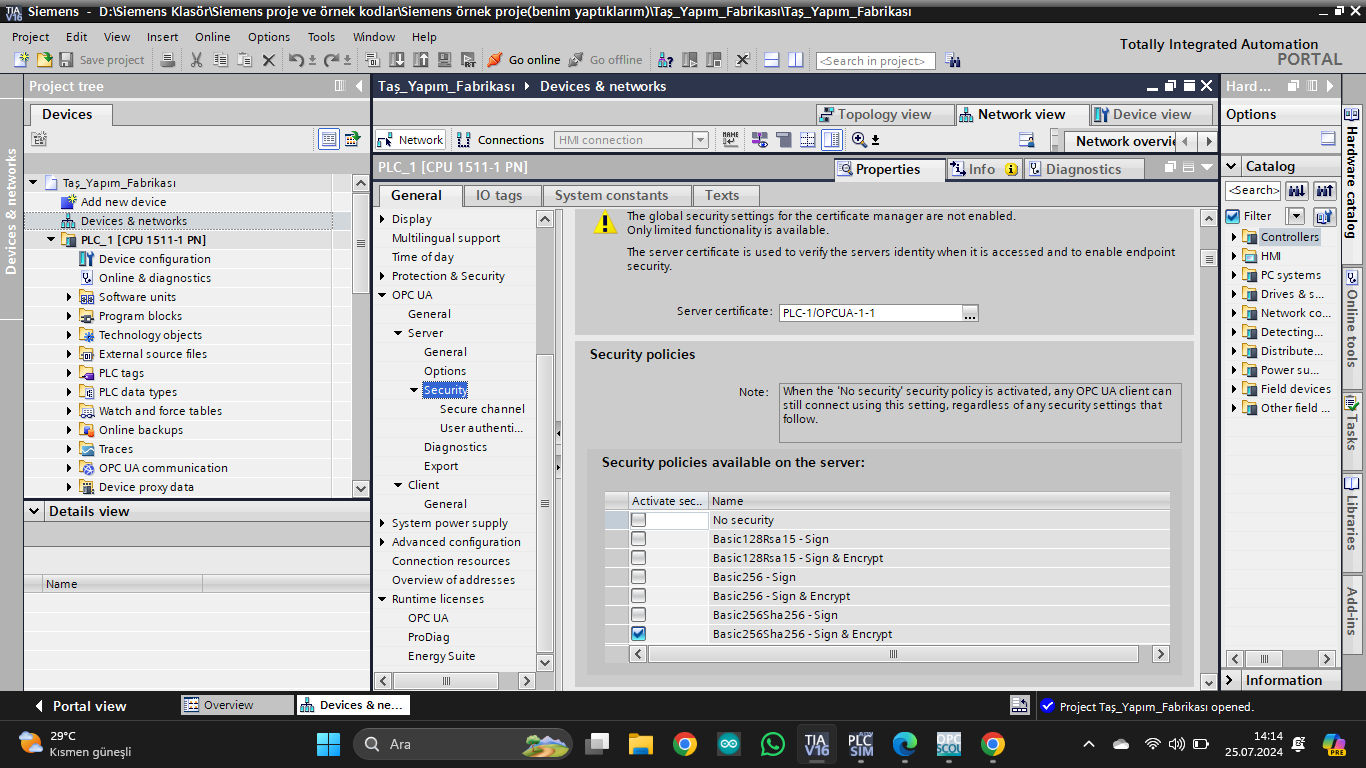
Task: Select Add new device in project tree
Action: pos(123,202)
